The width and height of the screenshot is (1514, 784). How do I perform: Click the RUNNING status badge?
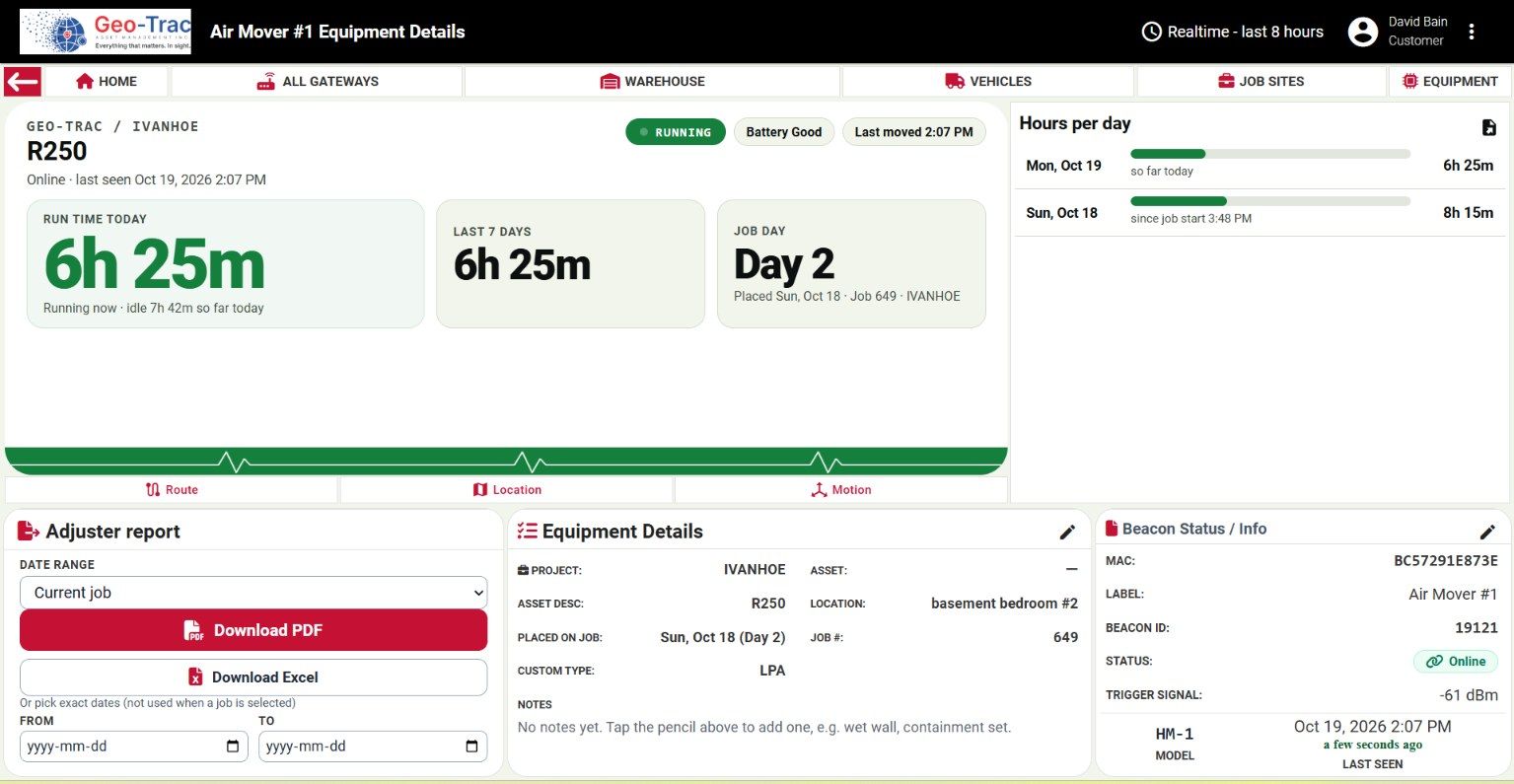coord(676,132)
